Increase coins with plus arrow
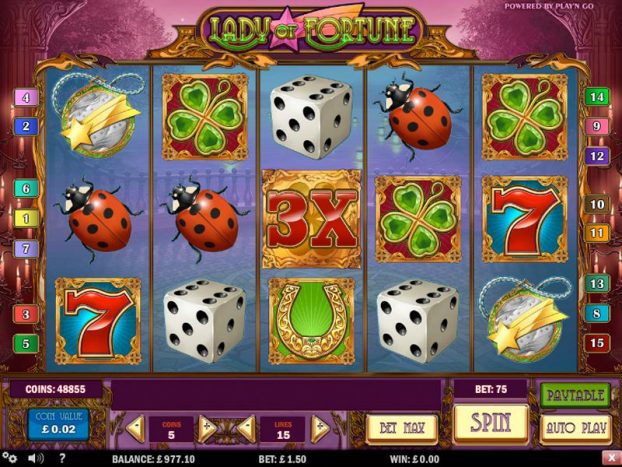The height and width of the screenshot is (467, 622). pyautogui.click(x=207, y=429)
